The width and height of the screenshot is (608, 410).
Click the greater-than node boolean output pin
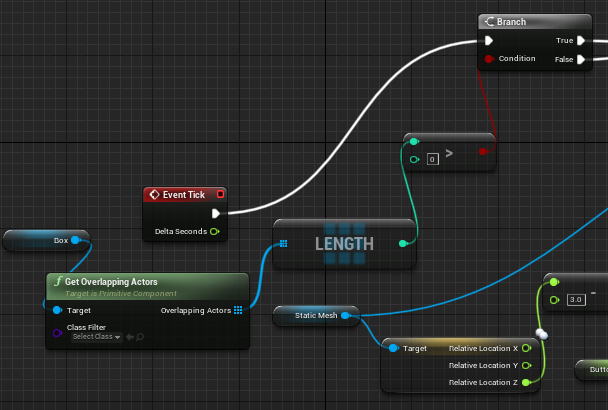tap(483, 152)
